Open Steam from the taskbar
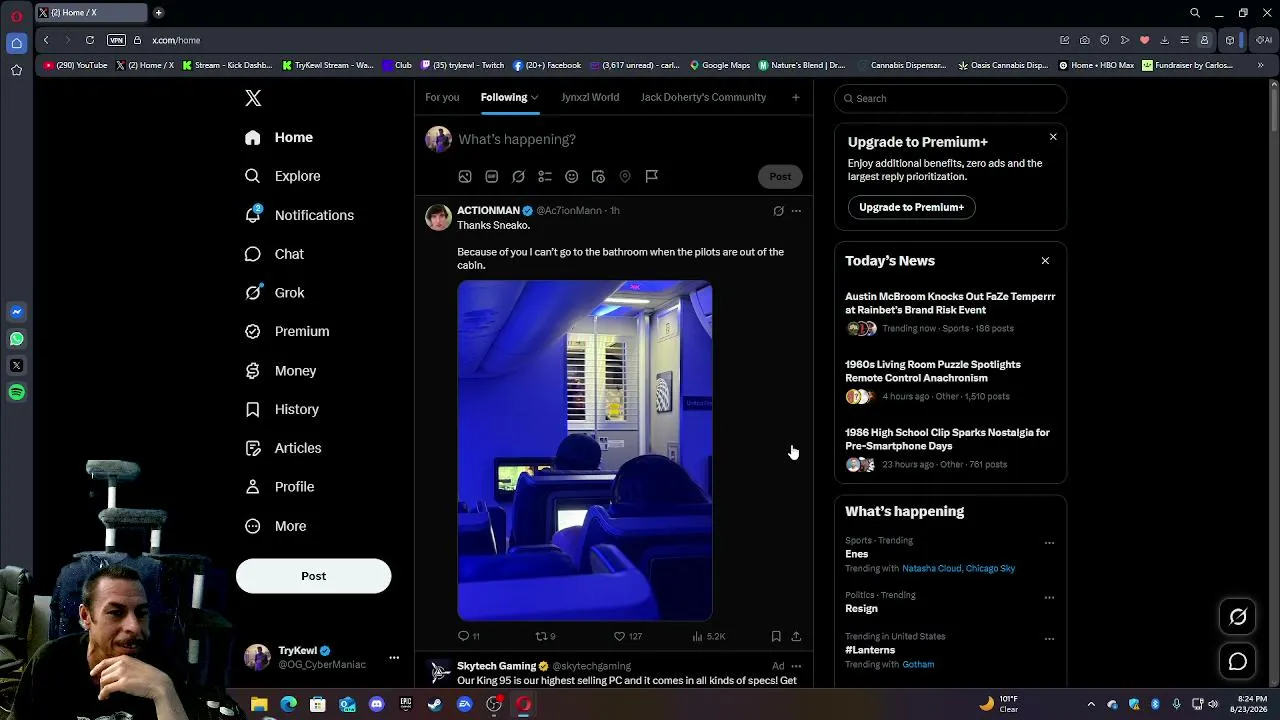This screenshot has width=1280, height=720. (x=435, y=704)
